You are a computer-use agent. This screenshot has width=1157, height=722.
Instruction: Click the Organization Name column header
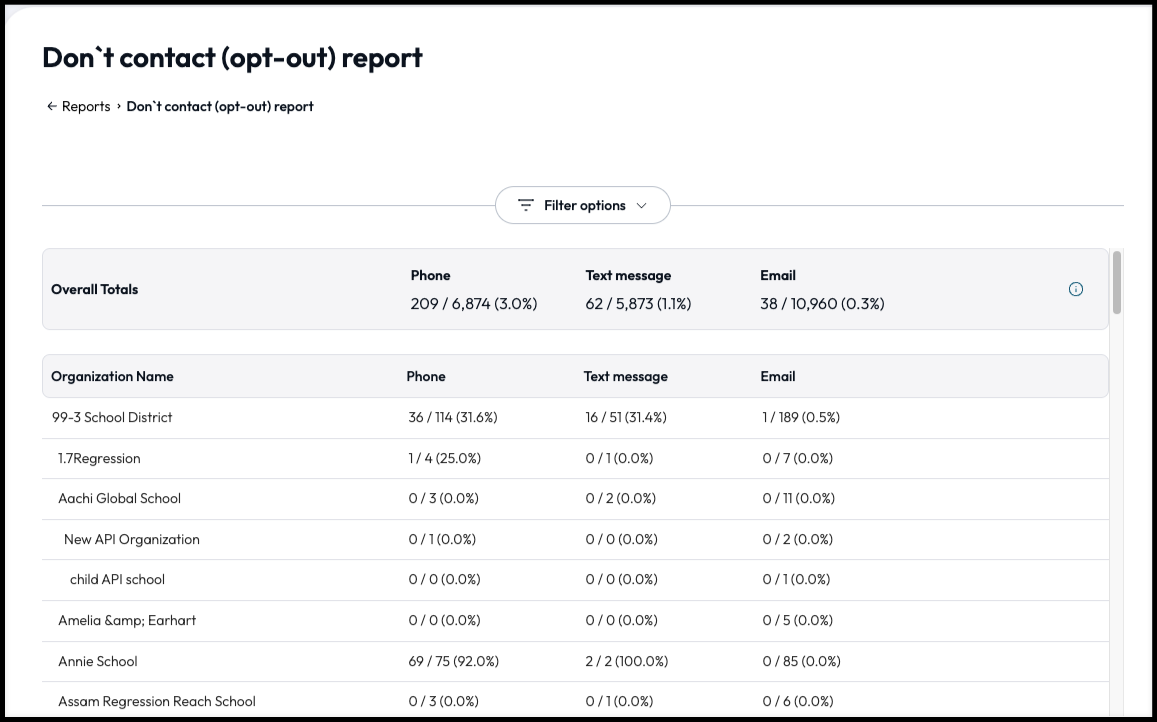pos(112,376)
